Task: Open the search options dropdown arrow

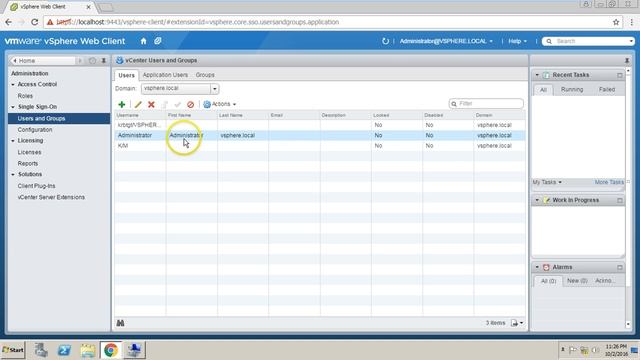Action: (x=631, y=41)
